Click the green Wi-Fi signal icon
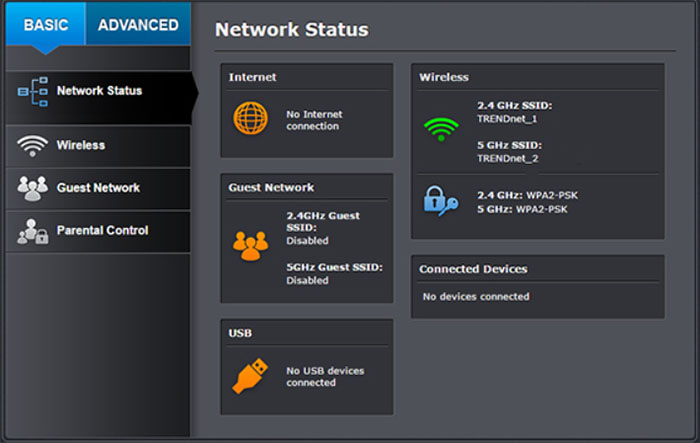Viewport: 700px width, 443px height. pos(441,130)
